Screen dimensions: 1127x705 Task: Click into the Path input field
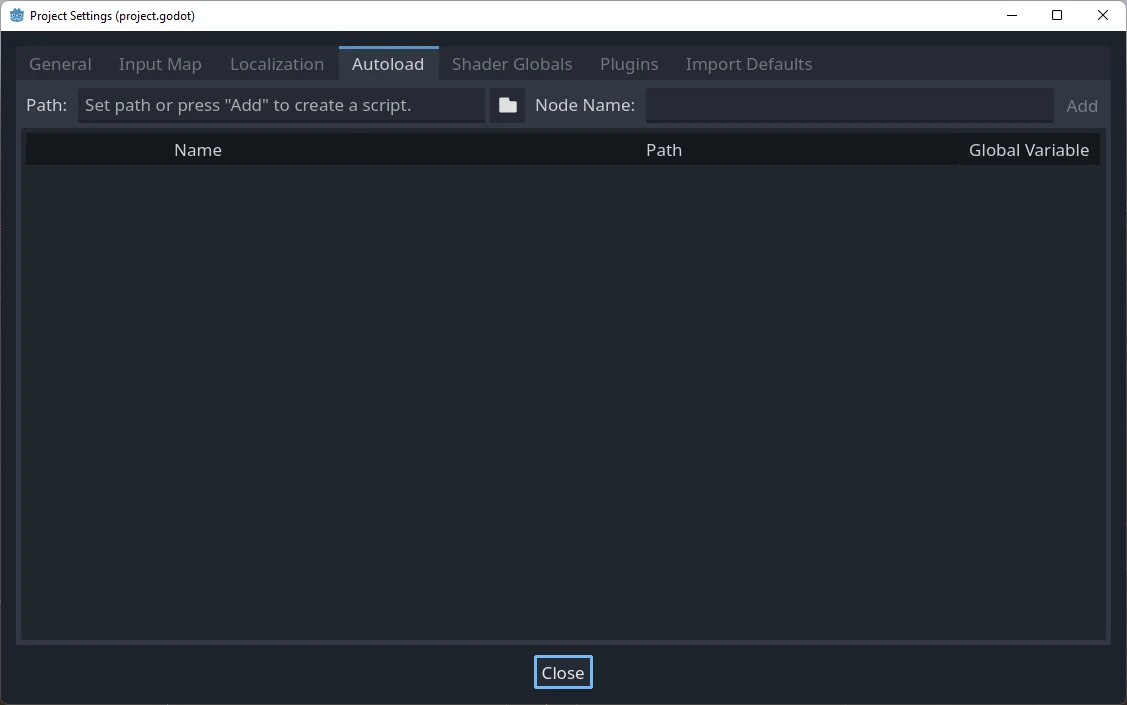280,105
